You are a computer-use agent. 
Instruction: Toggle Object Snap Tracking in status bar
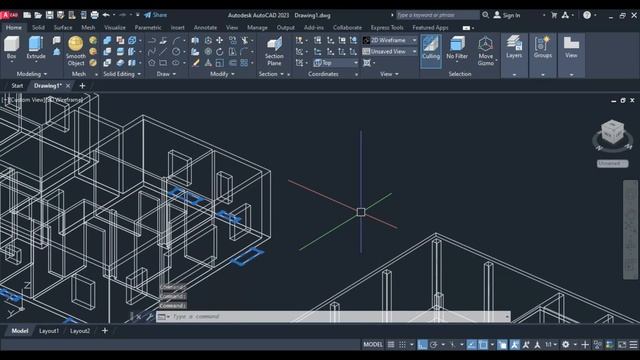pyautogui.click(x=471, y=344)
